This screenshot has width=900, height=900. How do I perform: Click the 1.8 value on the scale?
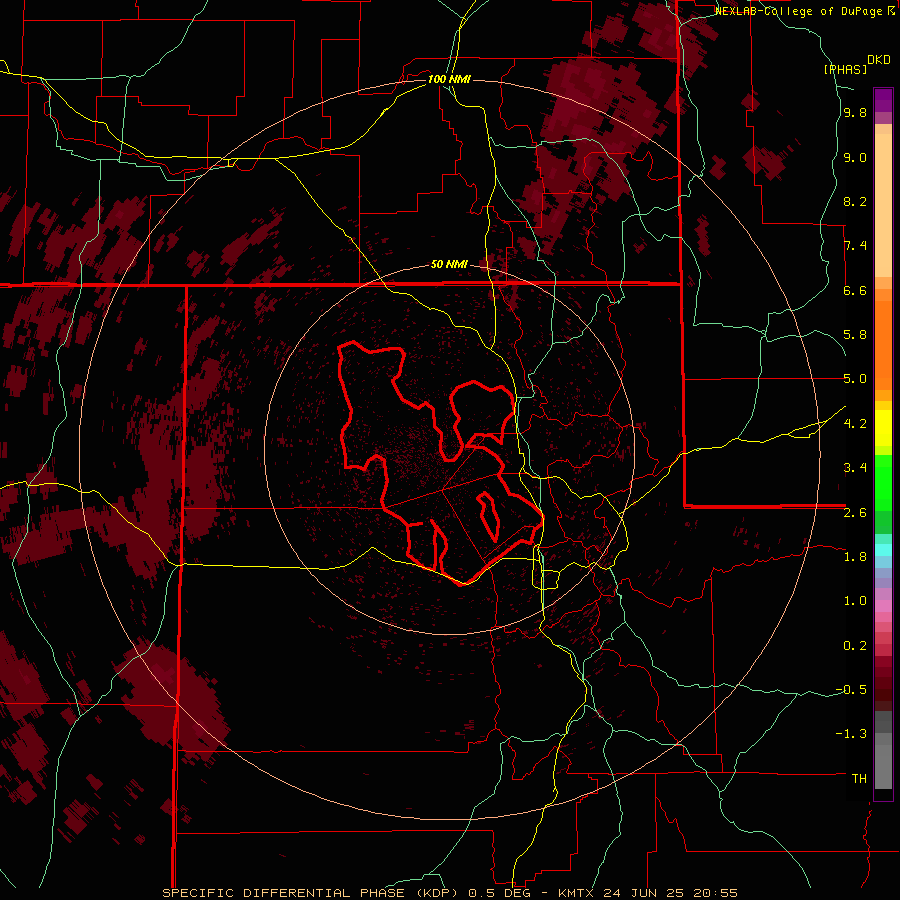pyautogui.click(x=855, y=557)
